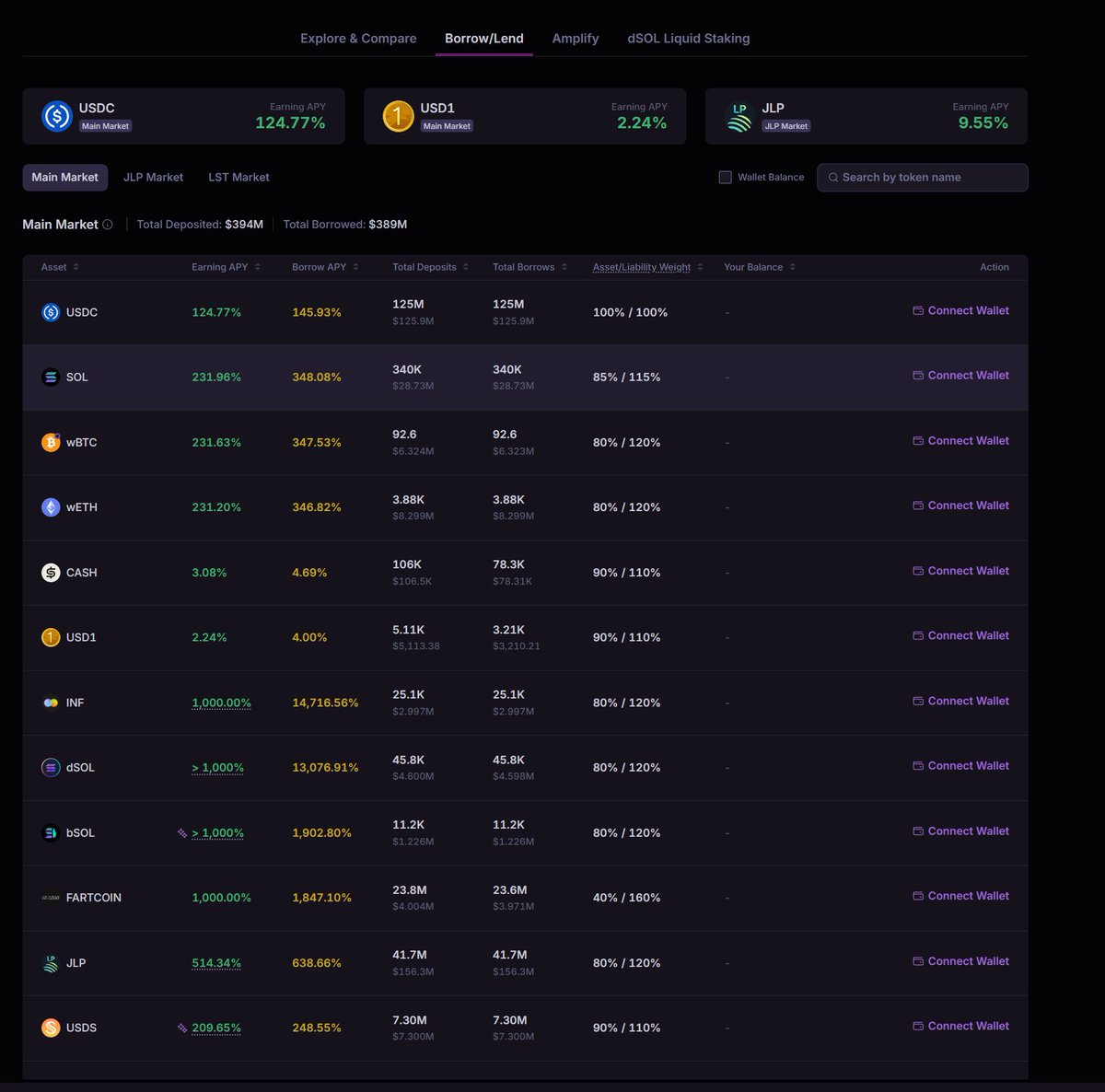Click the Total Deposited $394M text
This screenshot has height=1092, width=1105.
pos(200,225)
